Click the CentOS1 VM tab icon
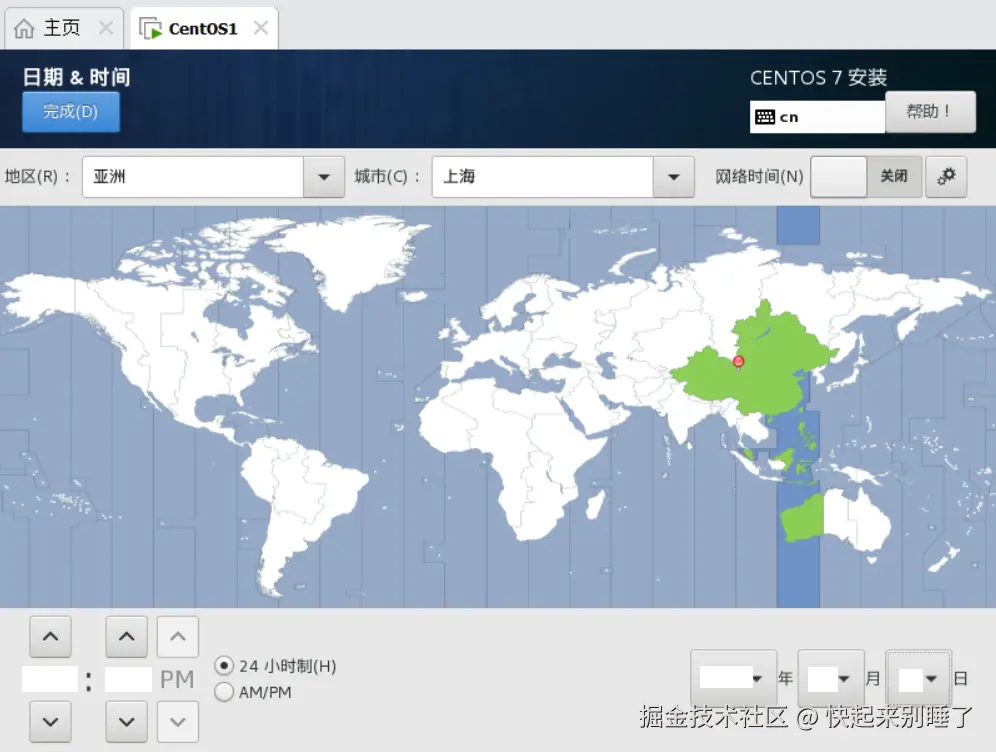This screenshot has width=996, height=752. click(x=151, y=29)
